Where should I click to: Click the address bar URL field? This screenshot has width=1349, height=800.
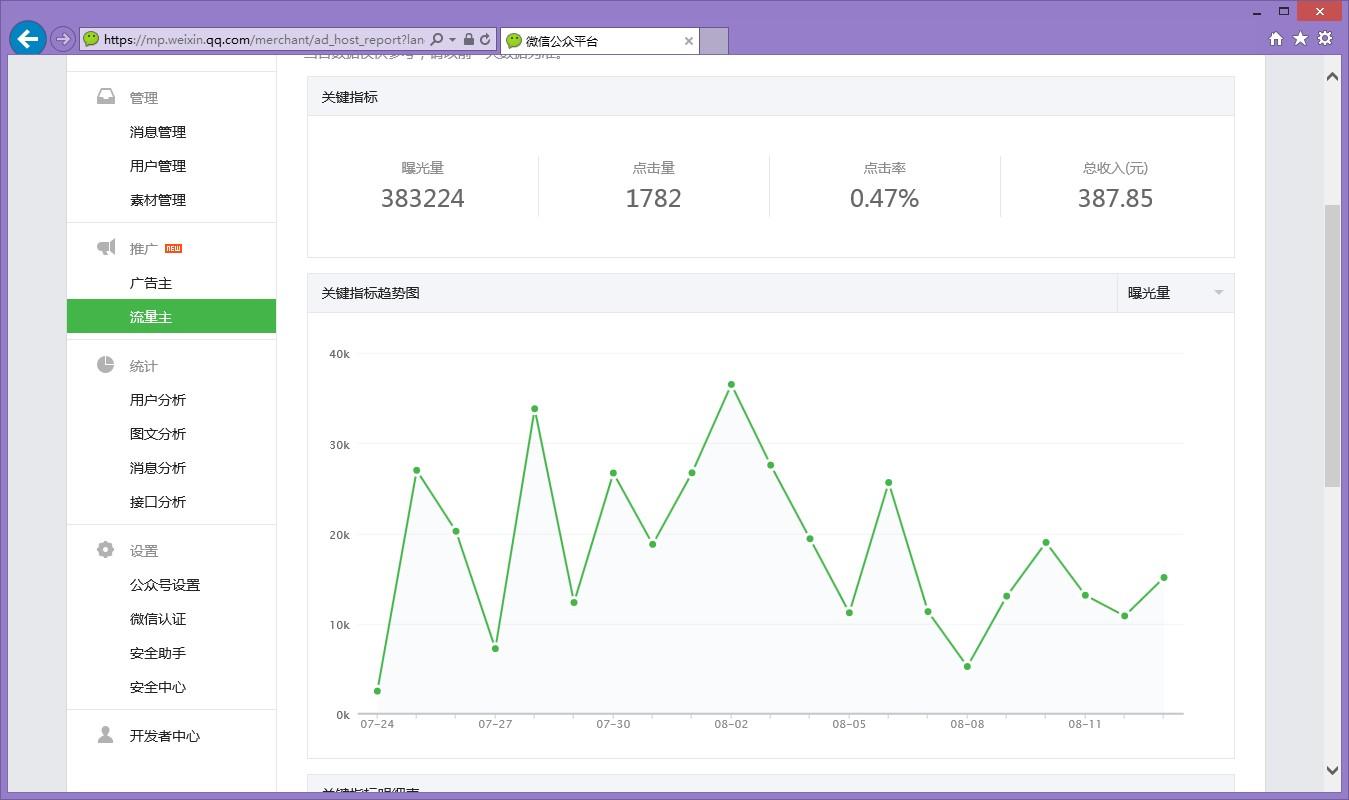[x=263, y=40]
